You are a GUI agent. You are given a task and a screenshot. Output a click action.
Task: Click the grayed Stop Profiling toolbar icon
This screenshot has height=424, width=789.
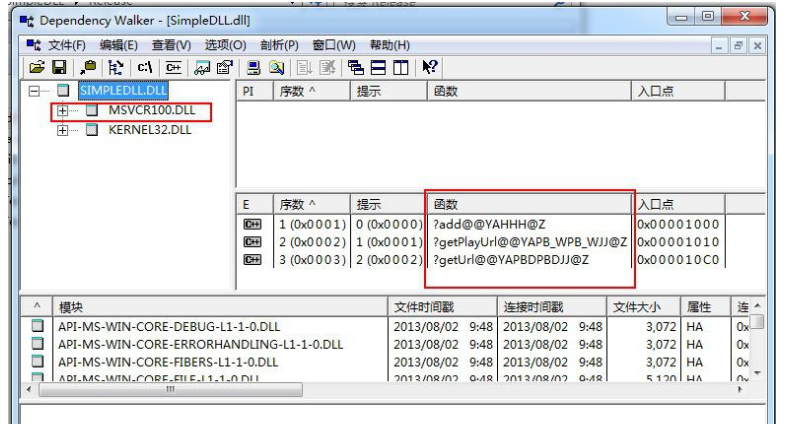pos(327,67)
